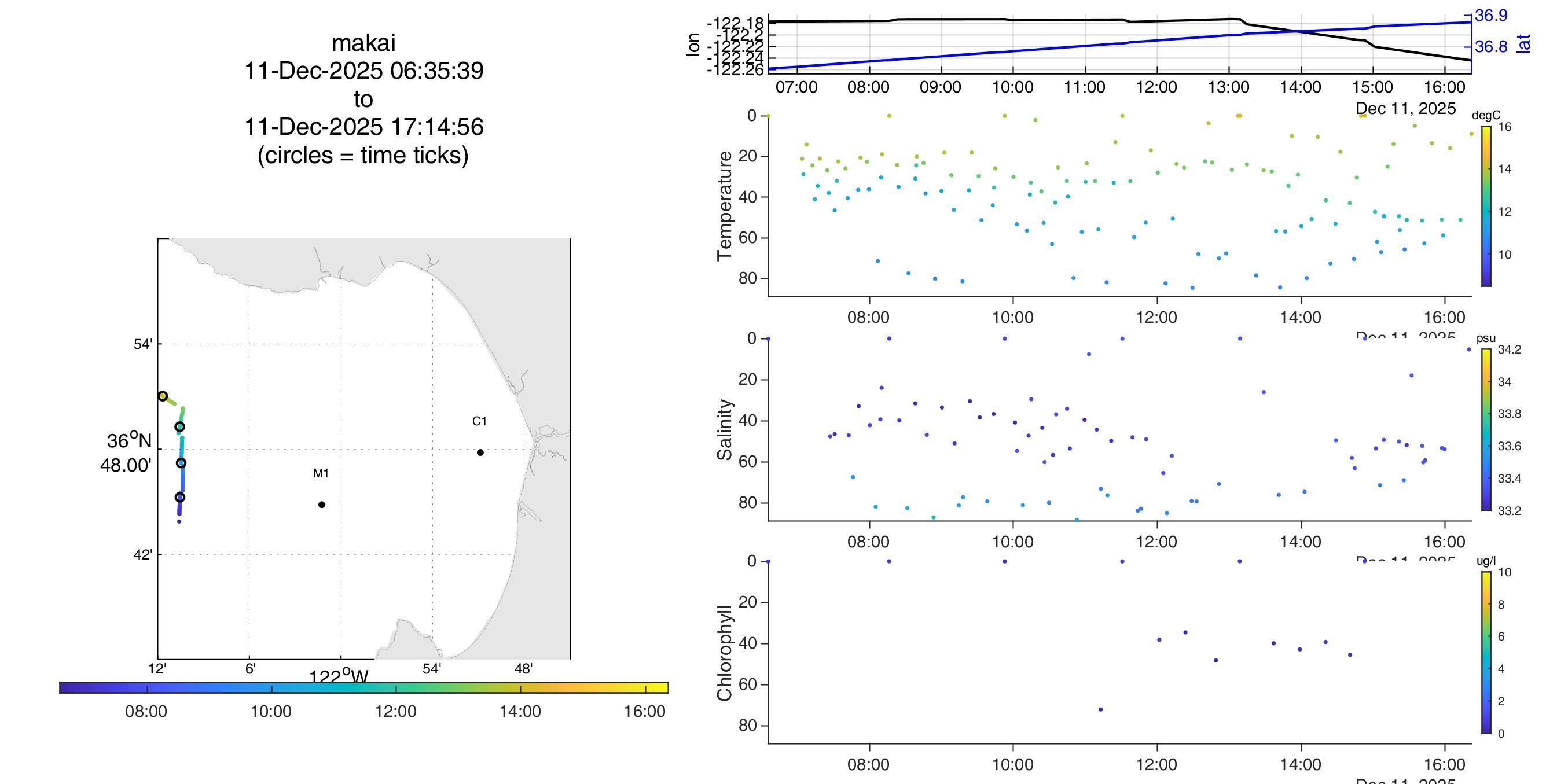Click the lowest circle marker on track

point(179,497)
